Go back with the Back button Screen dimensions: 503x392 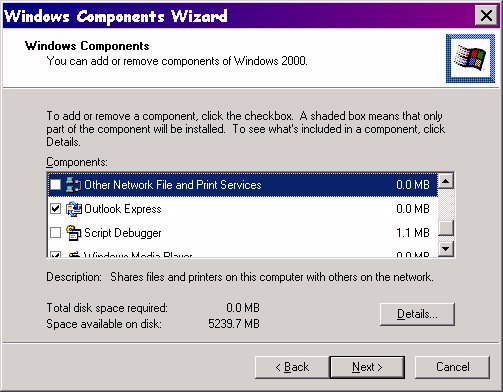[x=292, y=367]
